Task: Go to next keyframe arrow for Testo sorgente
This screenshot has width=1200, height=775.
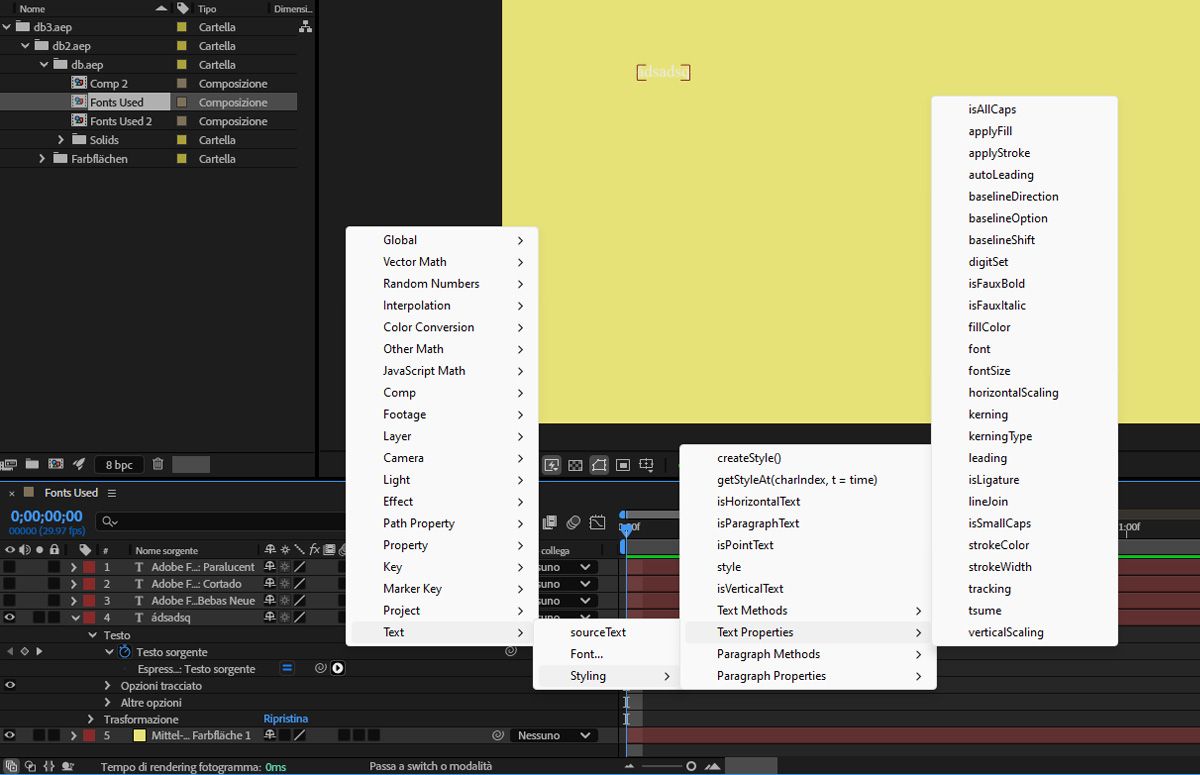Action: [39, 652]
